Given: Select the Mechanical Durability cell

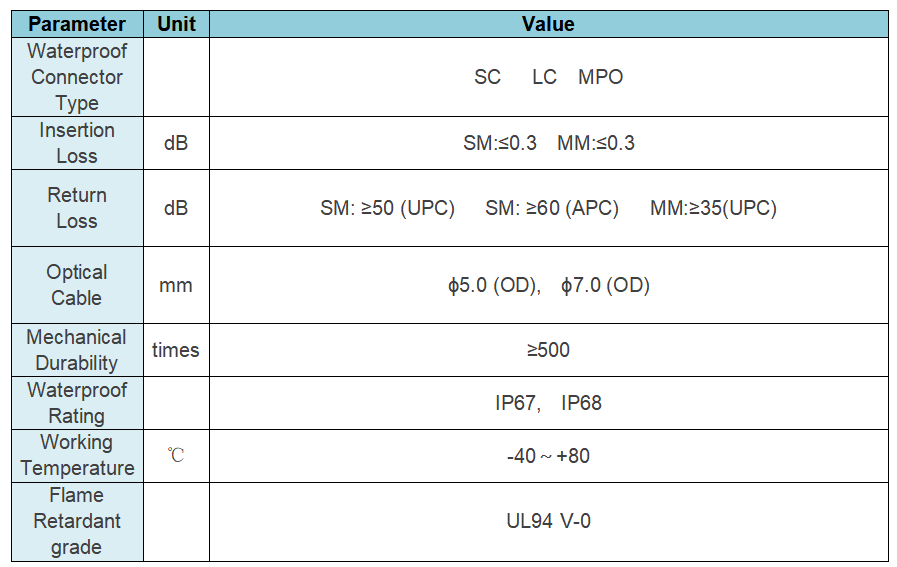Looking at the screenshot, I should tap(77, 350).
